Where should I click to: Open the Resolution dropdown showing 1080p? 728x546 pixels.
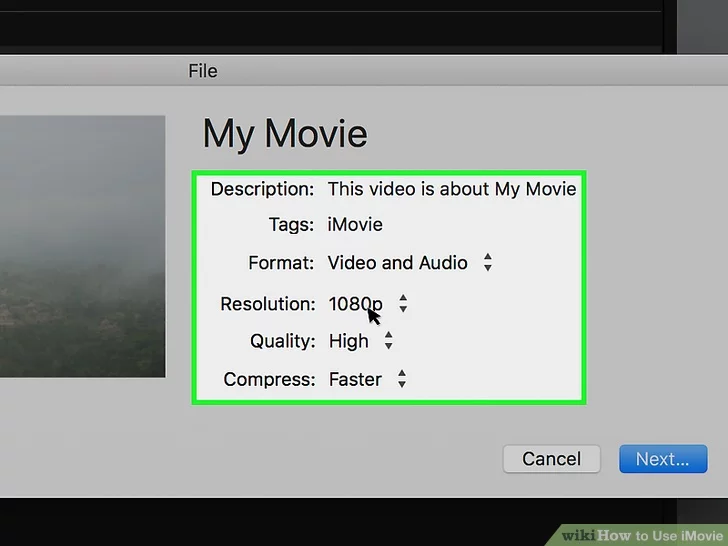tap(368, 304)
